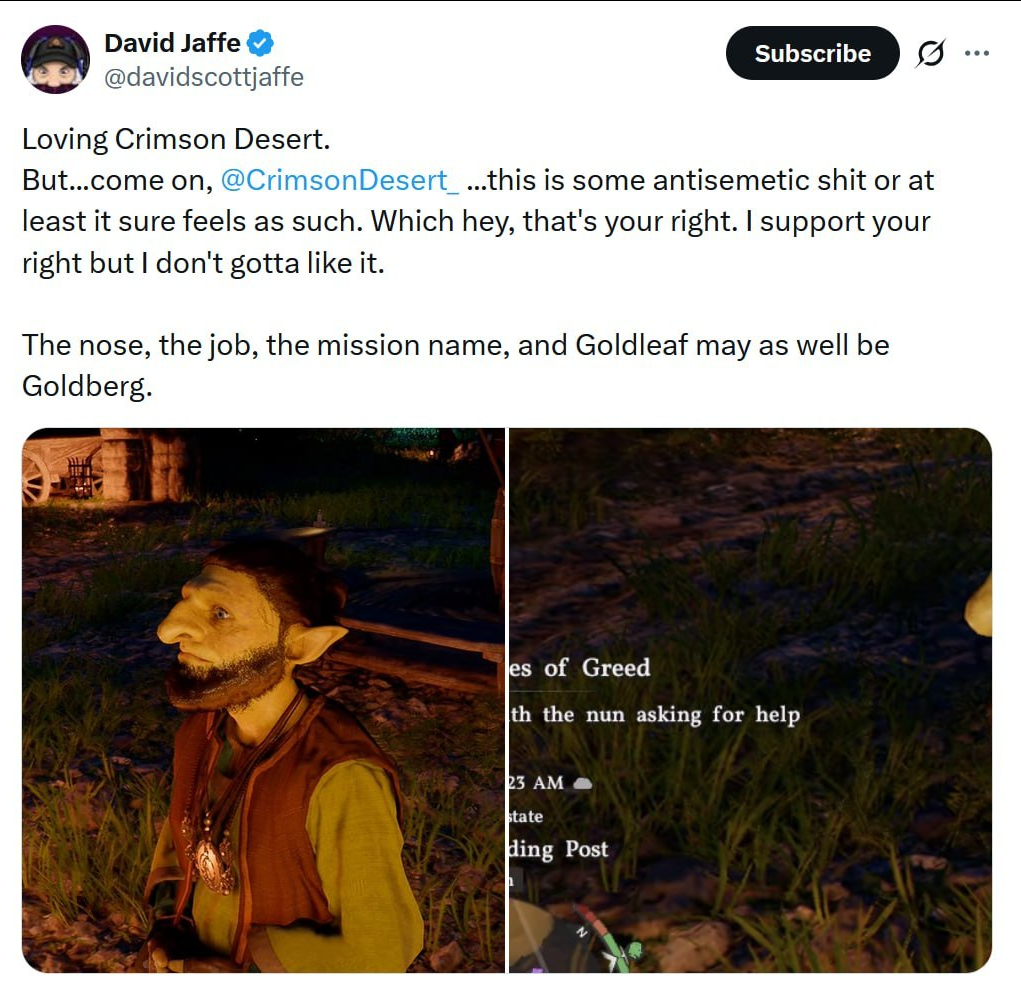This screenshot has height=987, width=1021.
Task: Click the cloud weather icon beside 23 AM
Action: [582, 783]
